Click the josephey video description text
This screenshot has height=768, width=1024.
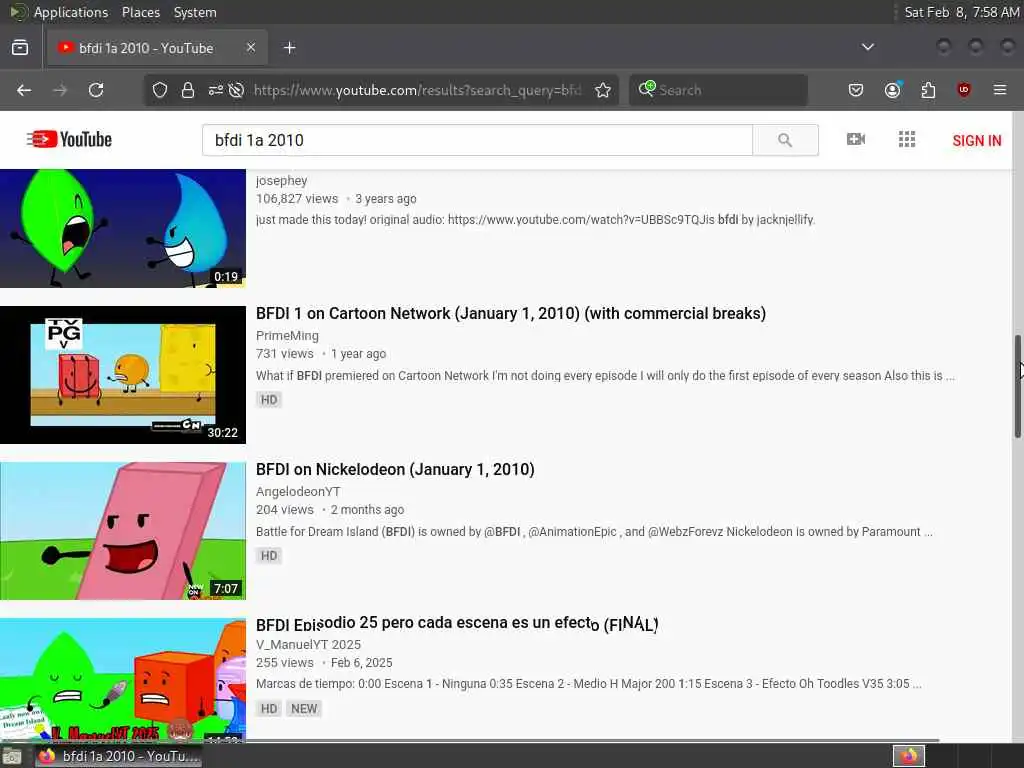pos(536,220)
